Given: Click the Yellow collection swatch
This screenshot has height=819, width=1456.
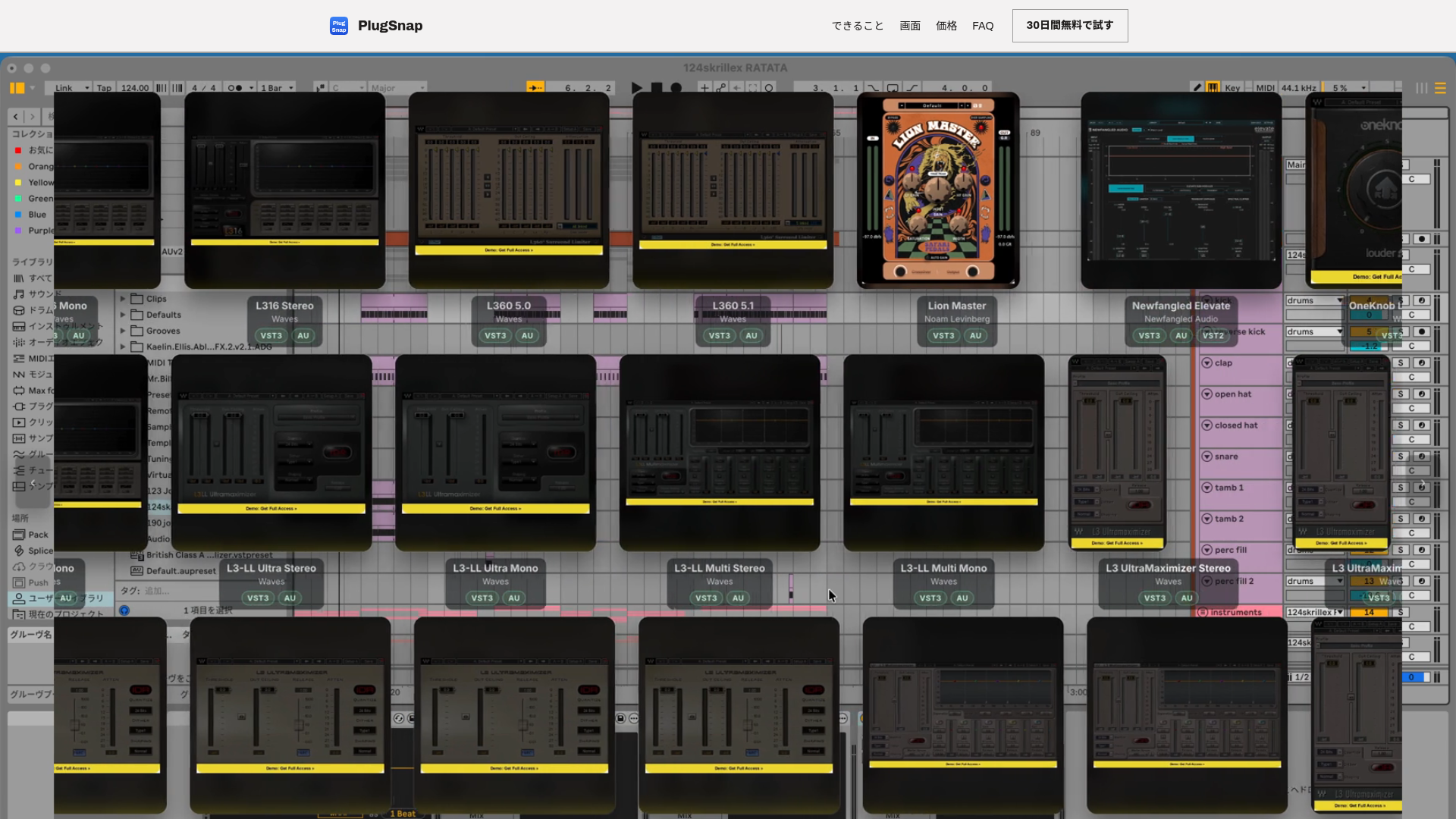Looking at the screenshot, I should [x=18, y=183].
